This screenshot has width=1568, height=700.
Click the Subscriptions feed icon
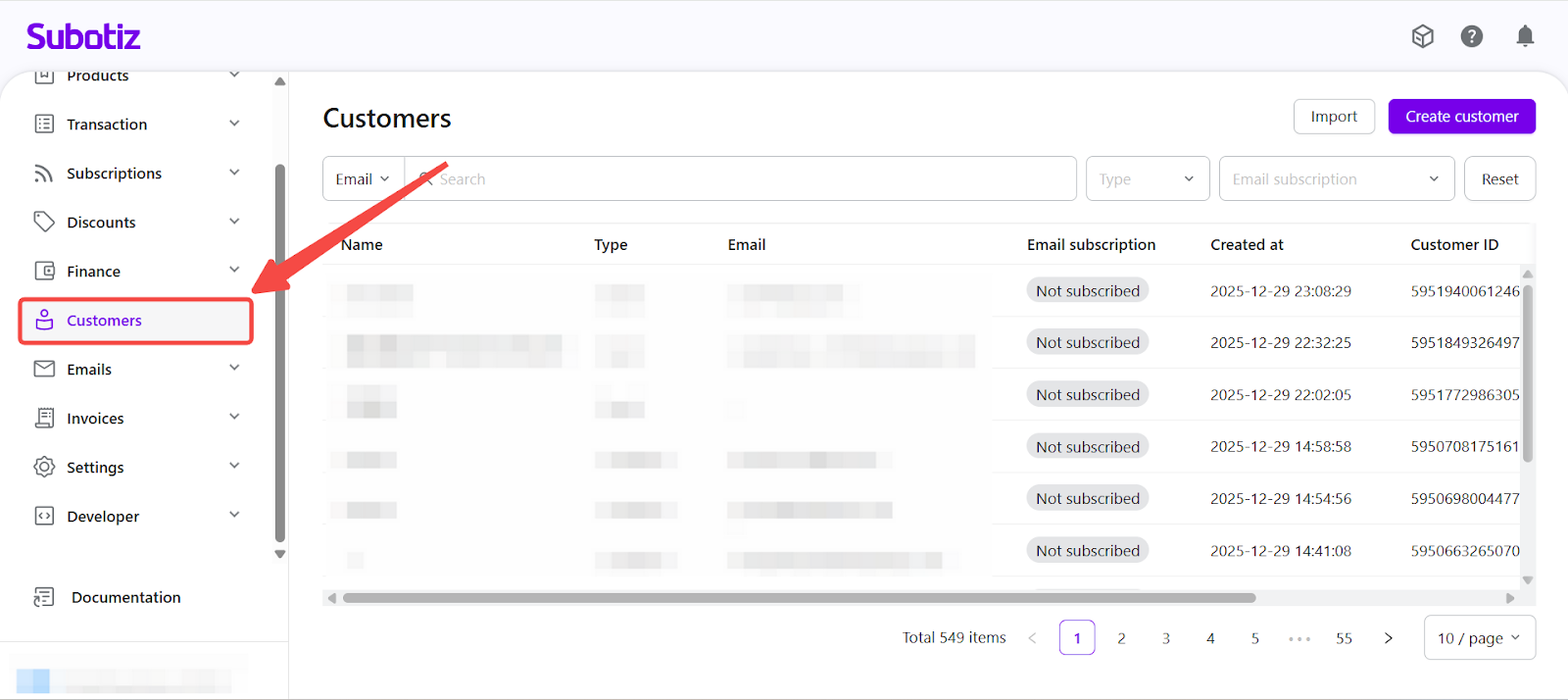44,174
